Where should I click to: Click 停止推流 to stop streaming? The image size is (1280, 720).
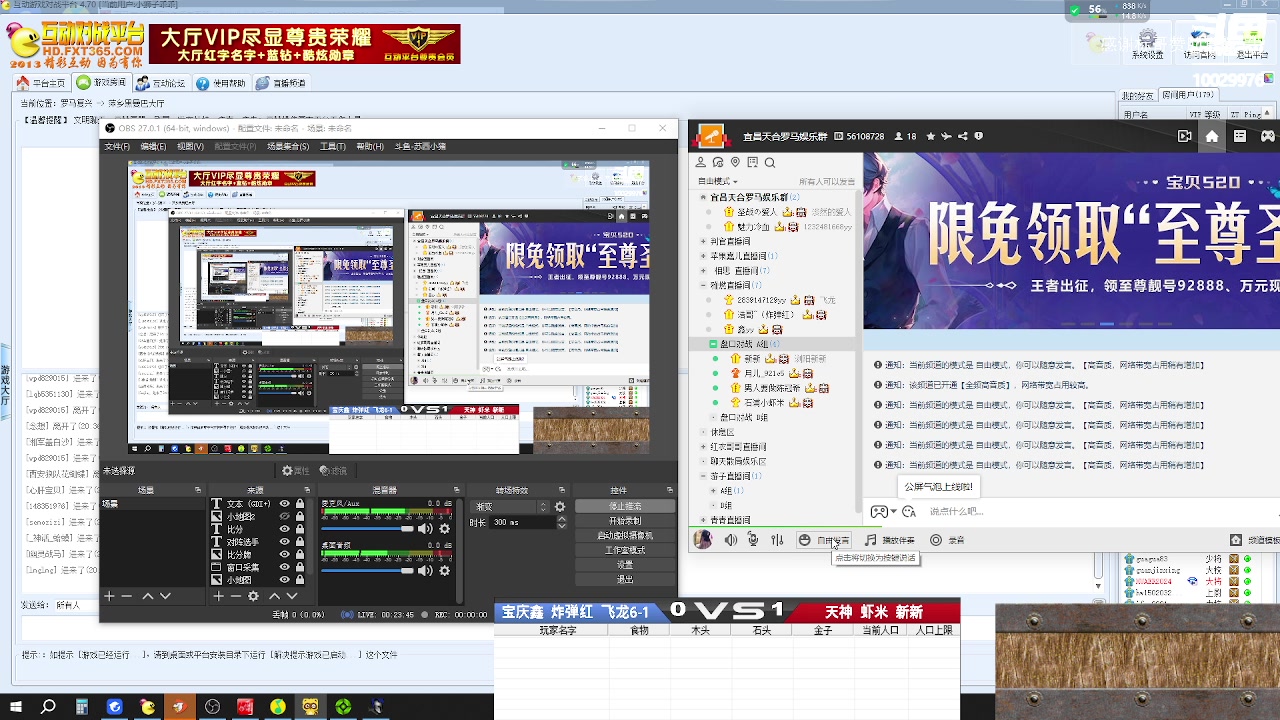[625, 506]
